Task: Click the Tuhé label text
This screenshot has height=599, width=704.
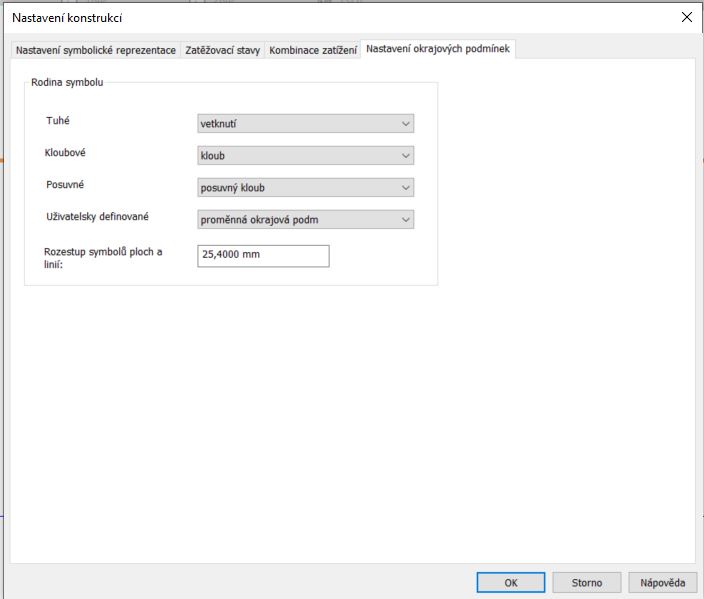Action: coord(58,121)
